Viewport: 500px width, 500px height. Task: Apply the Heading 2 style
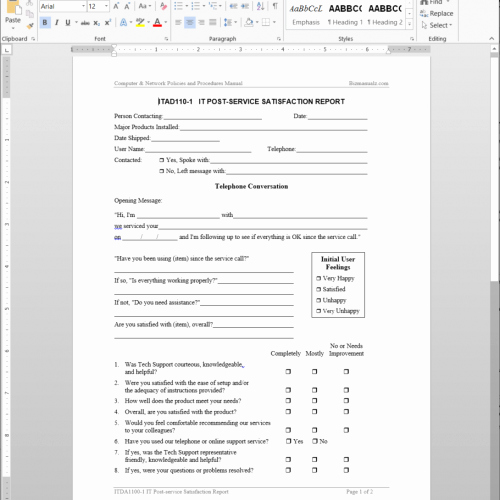tap(385, 15)
